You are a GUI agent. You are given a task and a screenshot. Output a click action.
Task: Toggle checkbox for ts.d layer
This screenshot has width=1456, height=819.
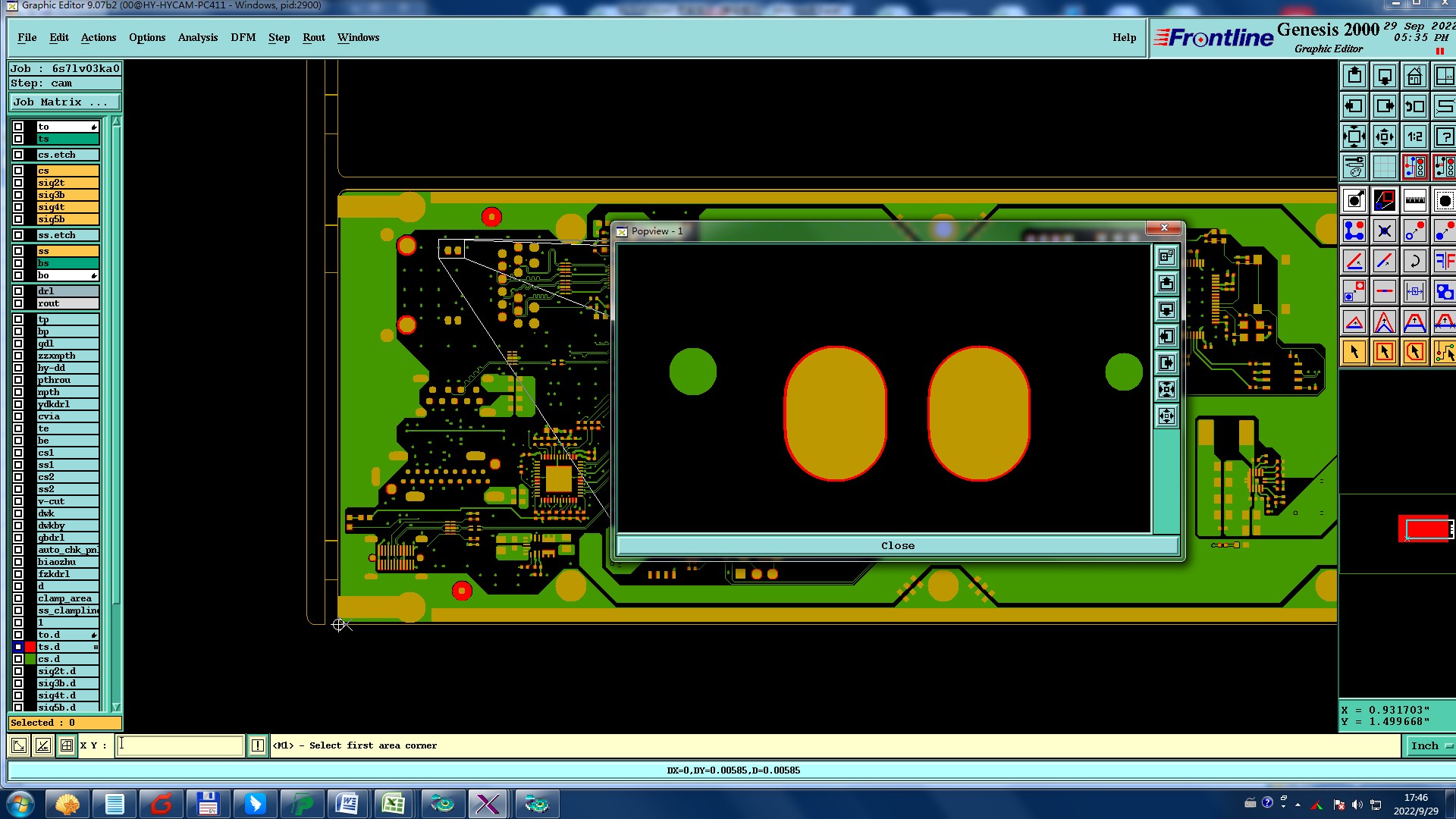tap(18, 647)
